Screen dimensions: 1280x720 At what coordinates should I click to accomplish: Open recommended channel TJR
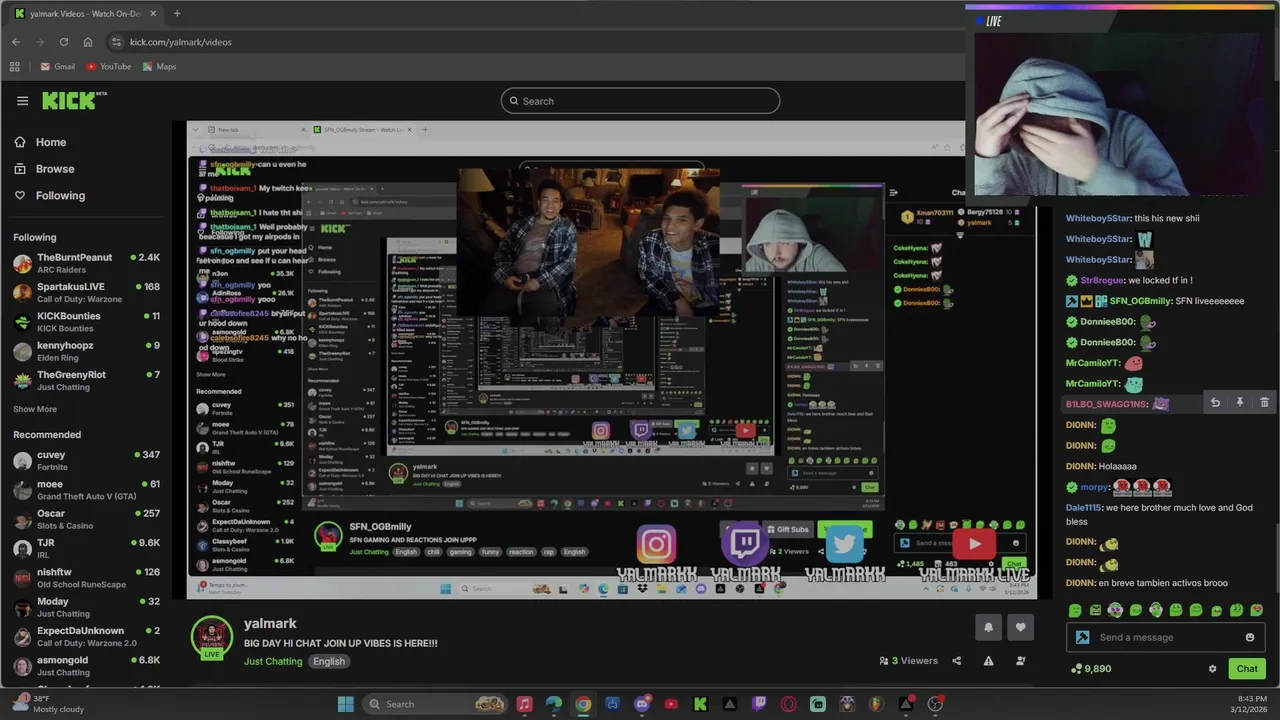point(86,548)
